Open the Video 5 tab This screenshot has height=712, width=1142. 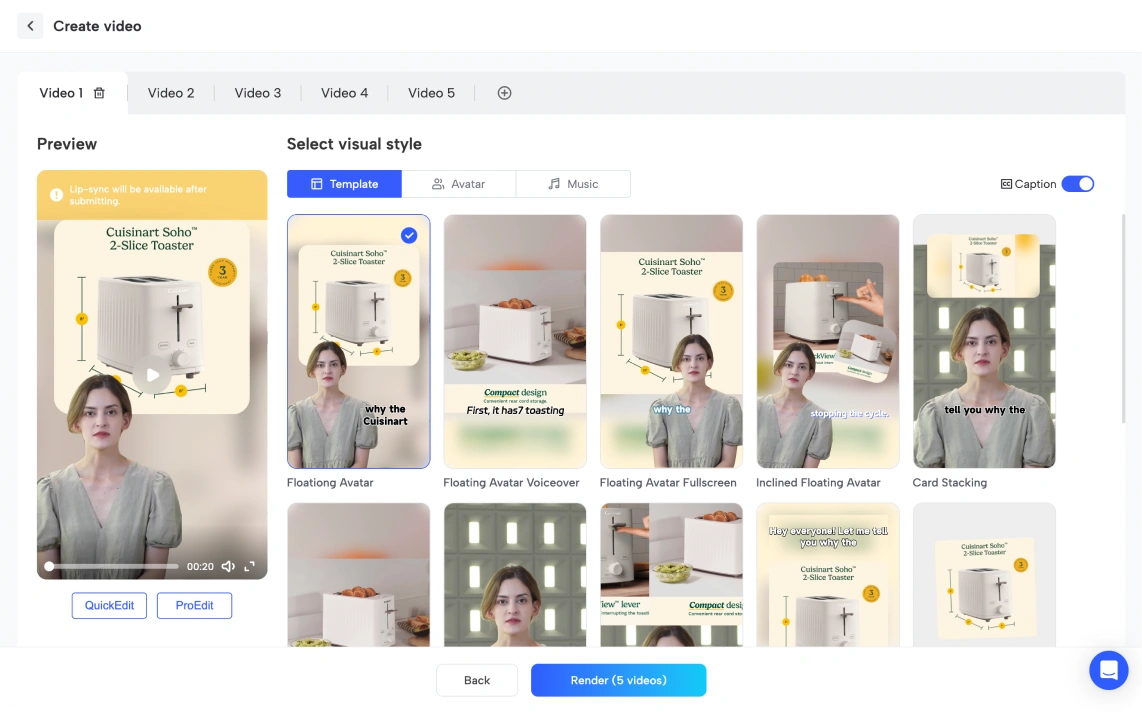[431, 93]
